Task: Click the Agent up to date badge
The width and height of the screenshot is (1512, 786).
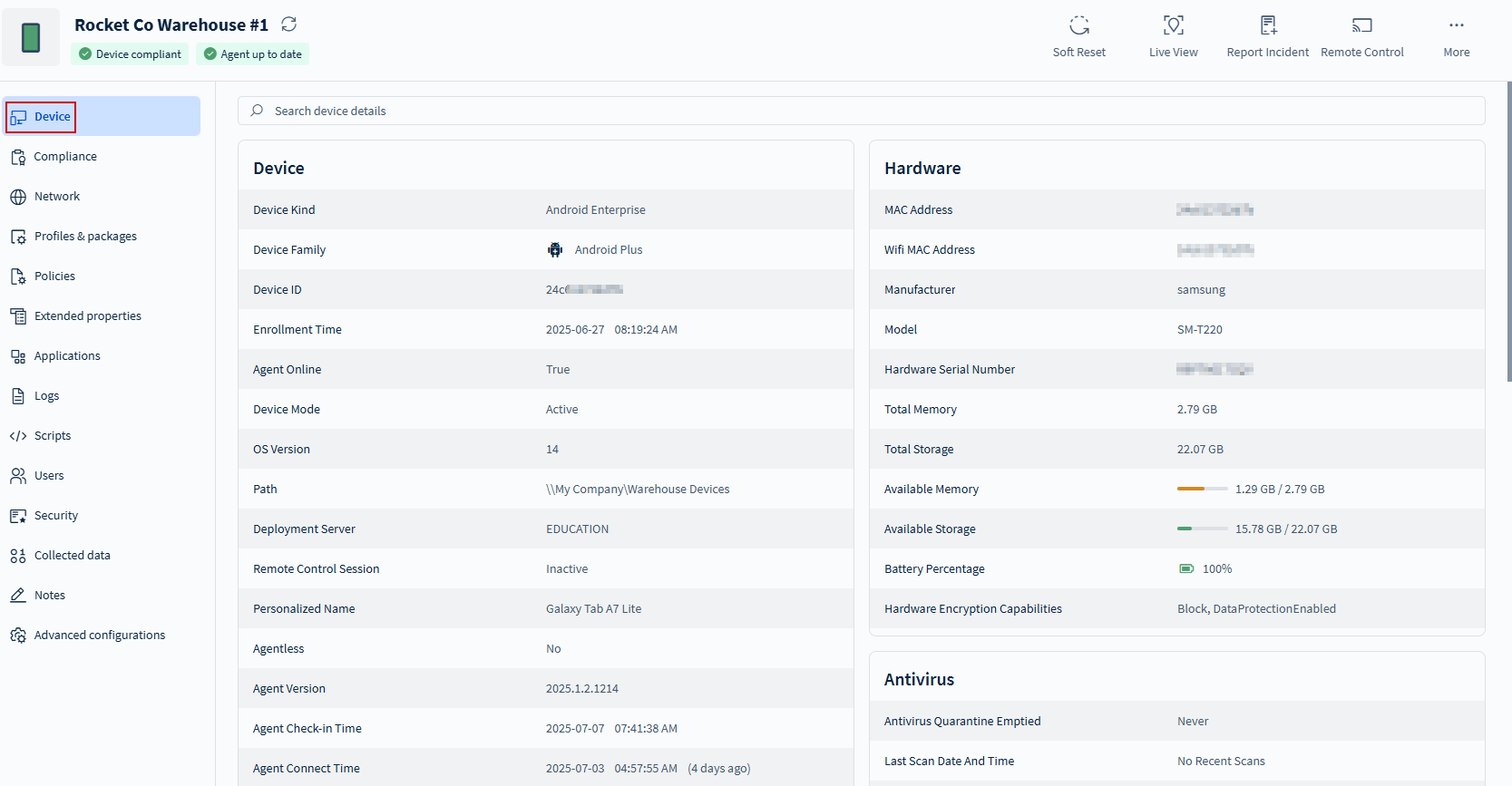Action: pyautogui.click(x=252, y=54)
